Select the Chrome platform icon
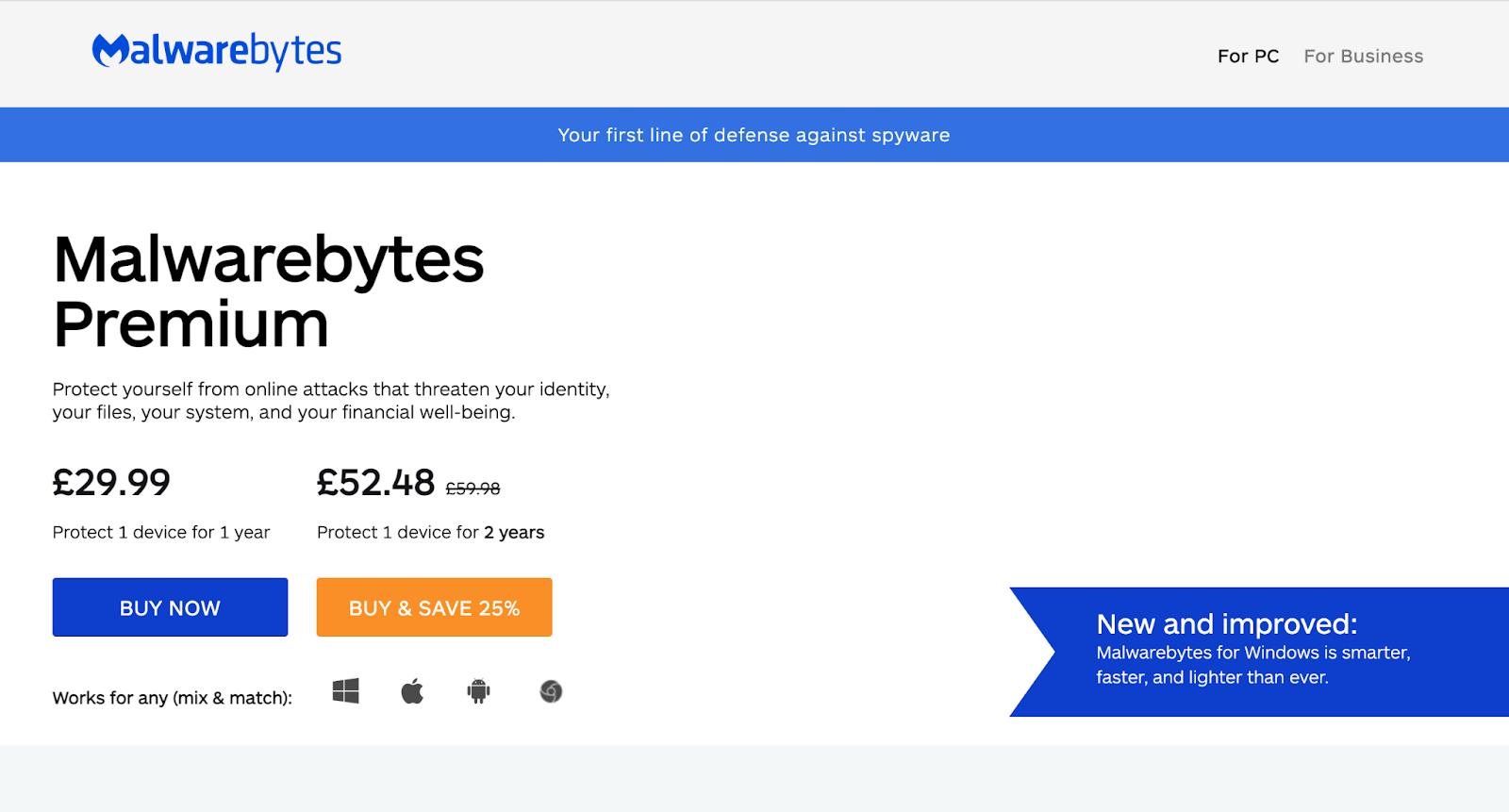Viewport: 1509px width, 812px height. click(551, 691)
